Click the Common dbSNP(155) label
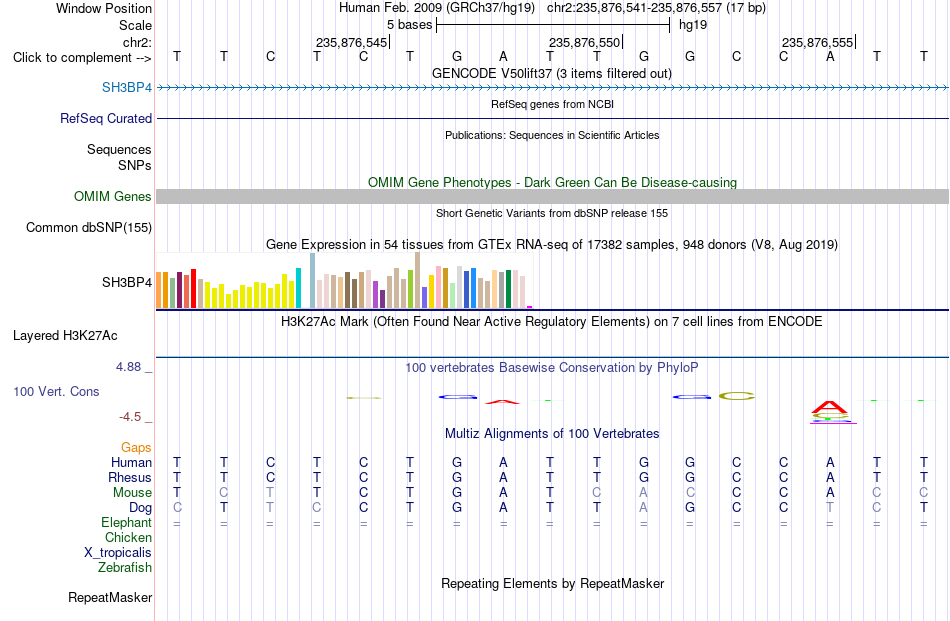The height and width of the screenshot is (621, 950). point(88,227)
